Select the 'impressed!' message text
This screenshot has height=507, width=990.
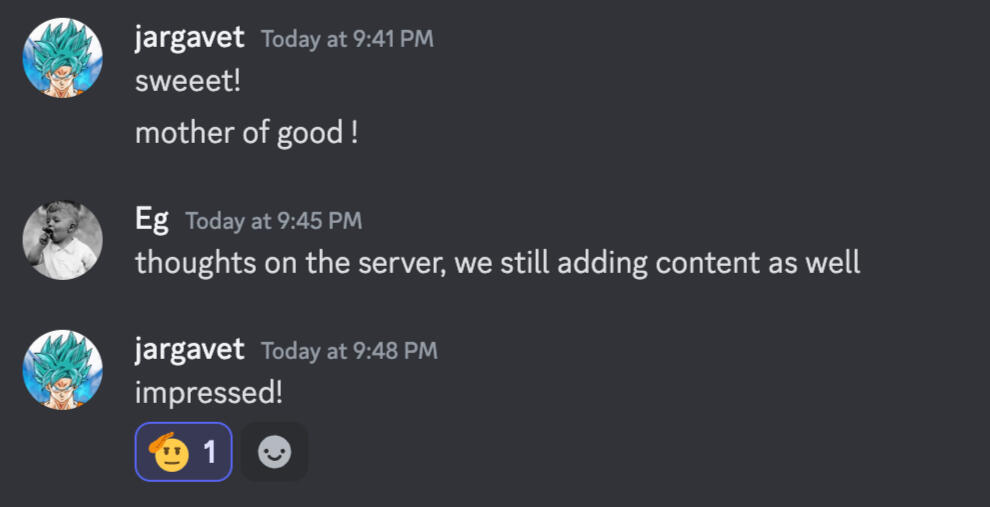(x=209, y=393)
